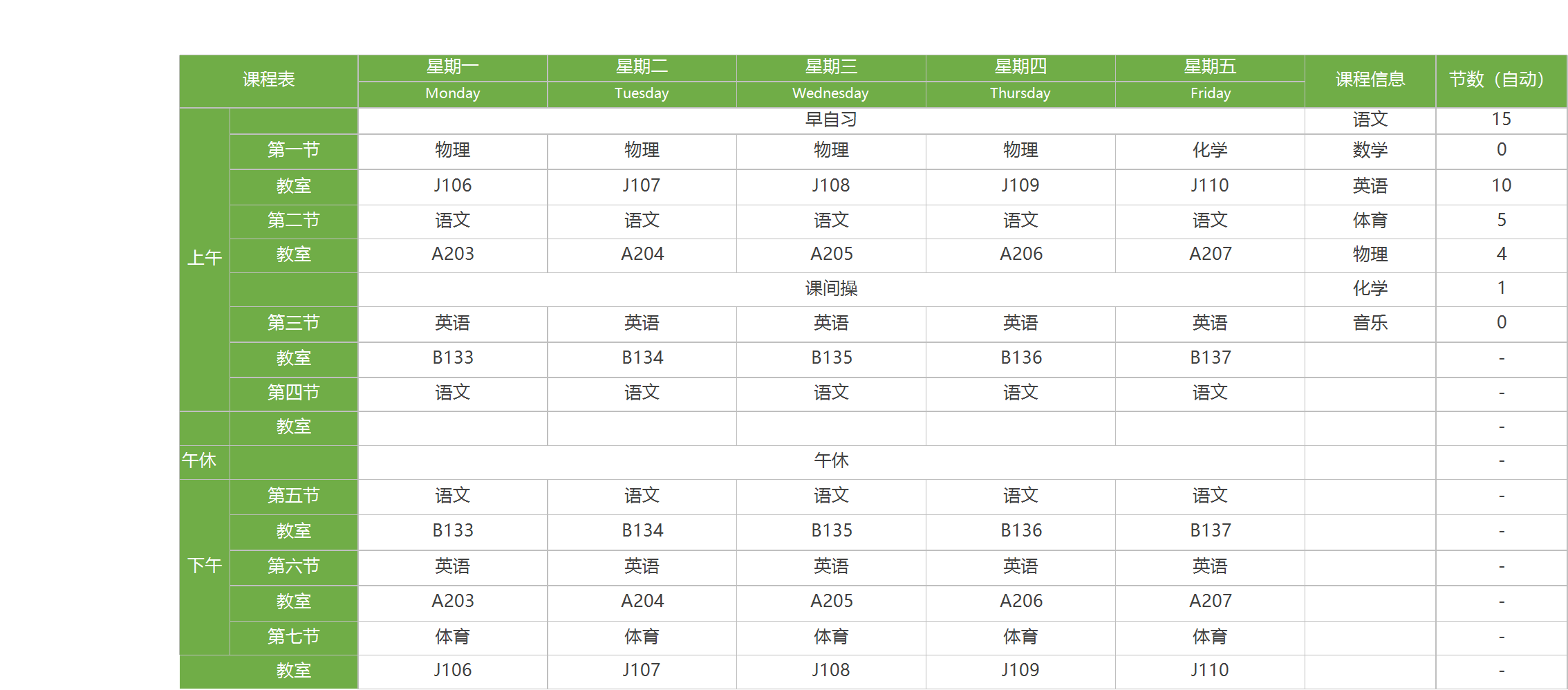Select the 课程表 header cell
This screenshot has height=690, width=1568.
268,81
